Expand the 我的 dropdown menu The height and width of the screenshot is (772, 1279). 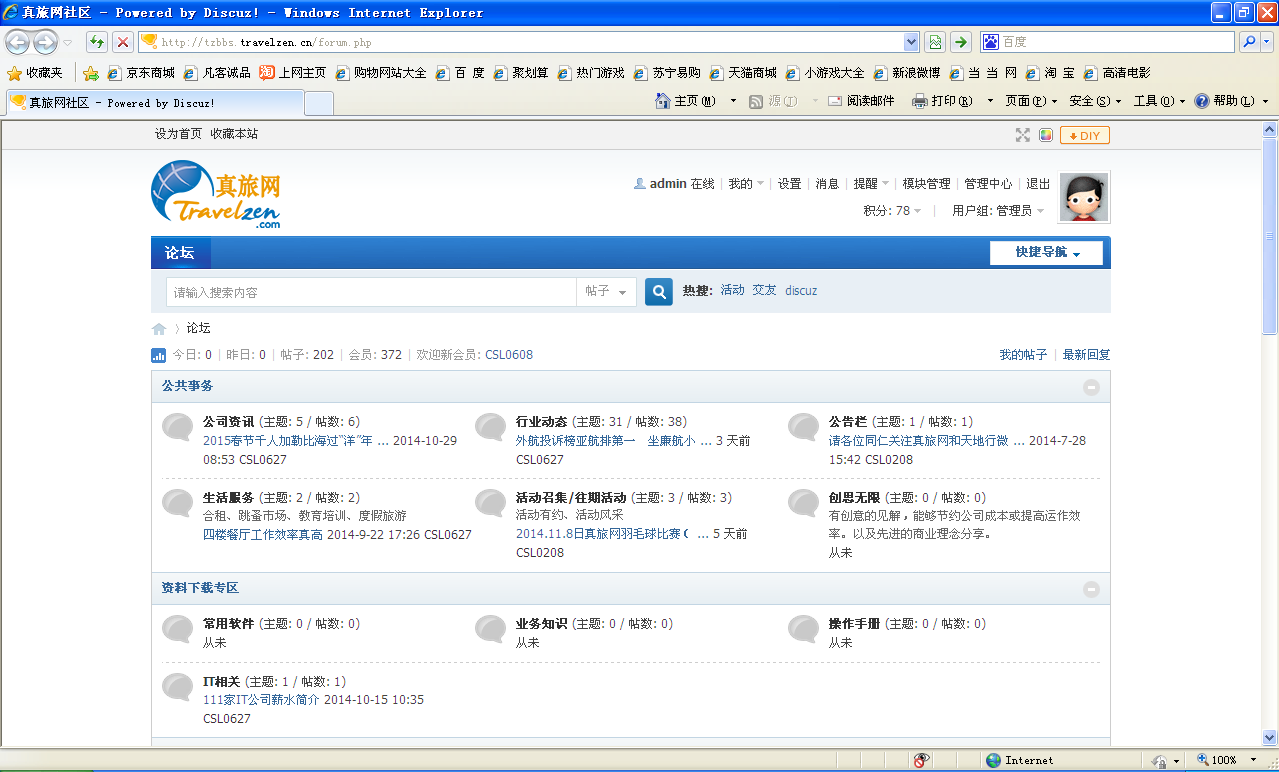(746, 184)
